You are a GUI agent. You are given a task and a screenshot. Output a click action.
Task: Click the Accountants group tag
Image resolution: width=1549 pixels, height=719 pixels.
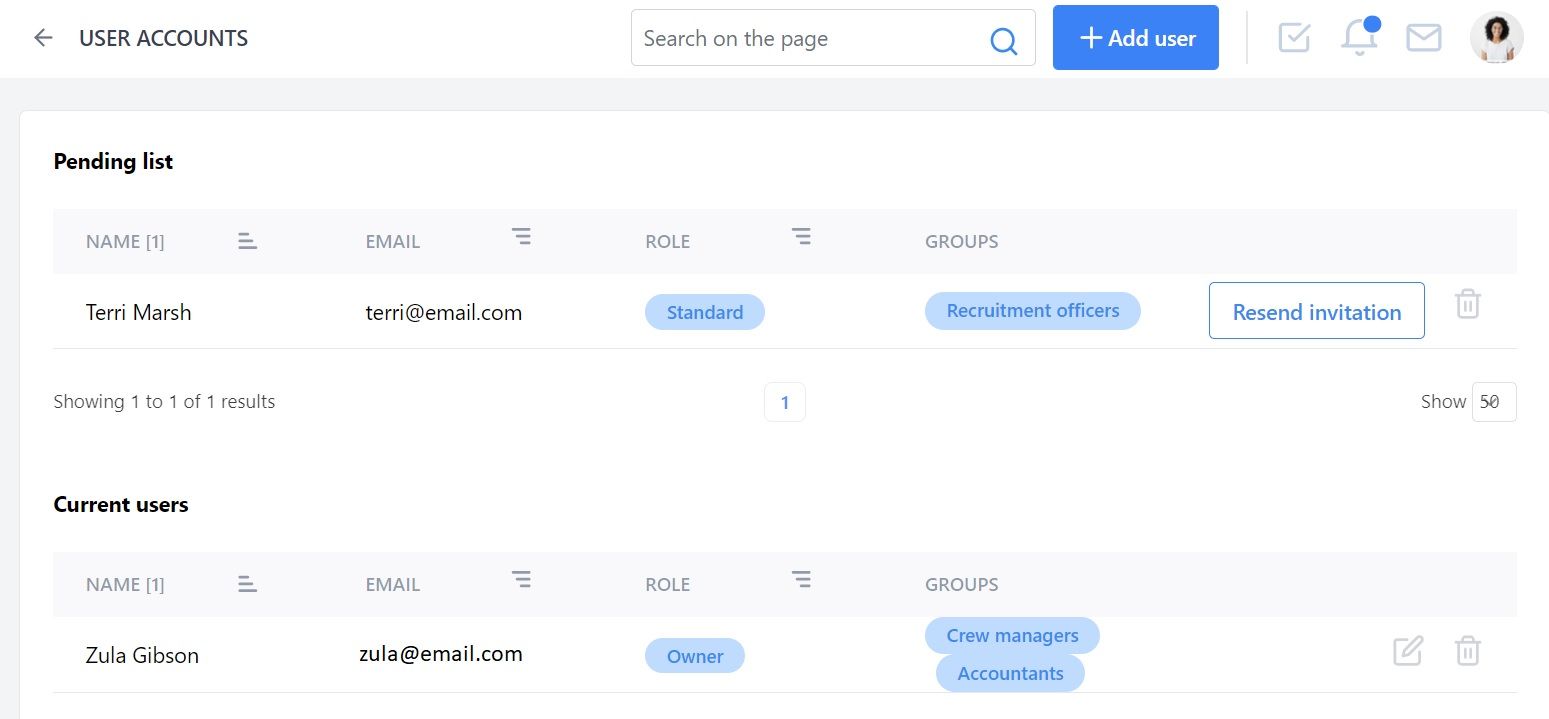tap(1010, 673)
